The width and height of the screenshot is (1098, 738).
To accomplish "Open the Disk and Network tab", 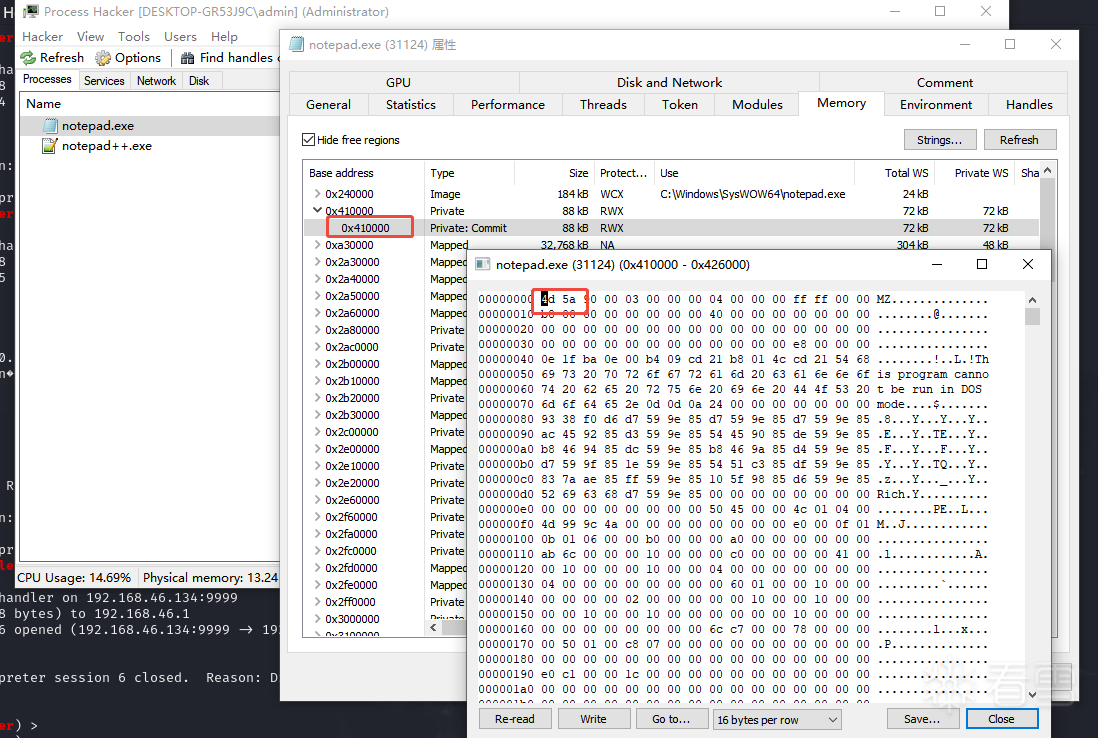I will (x=669, y=83).
